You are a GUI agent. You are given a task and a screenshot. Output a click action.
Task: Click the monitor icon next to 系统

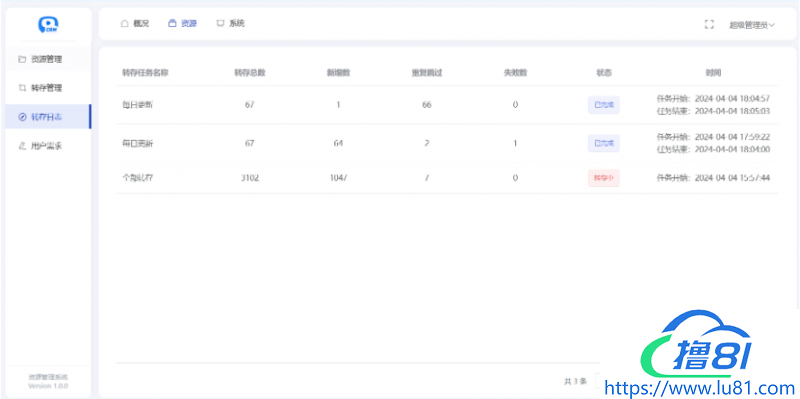[220, 23]
